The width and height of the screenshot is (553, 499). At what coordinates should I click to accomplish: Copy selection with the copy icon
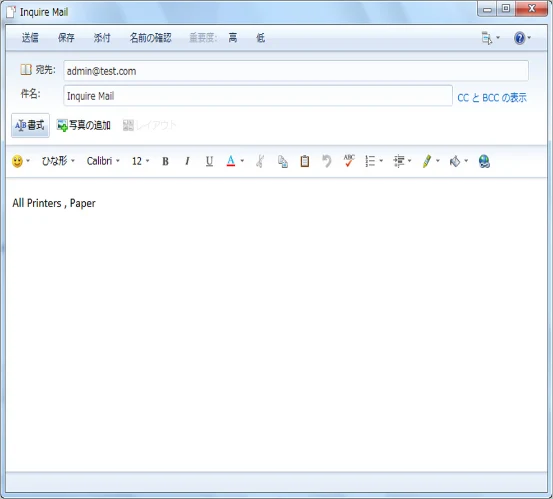point(282,161)
